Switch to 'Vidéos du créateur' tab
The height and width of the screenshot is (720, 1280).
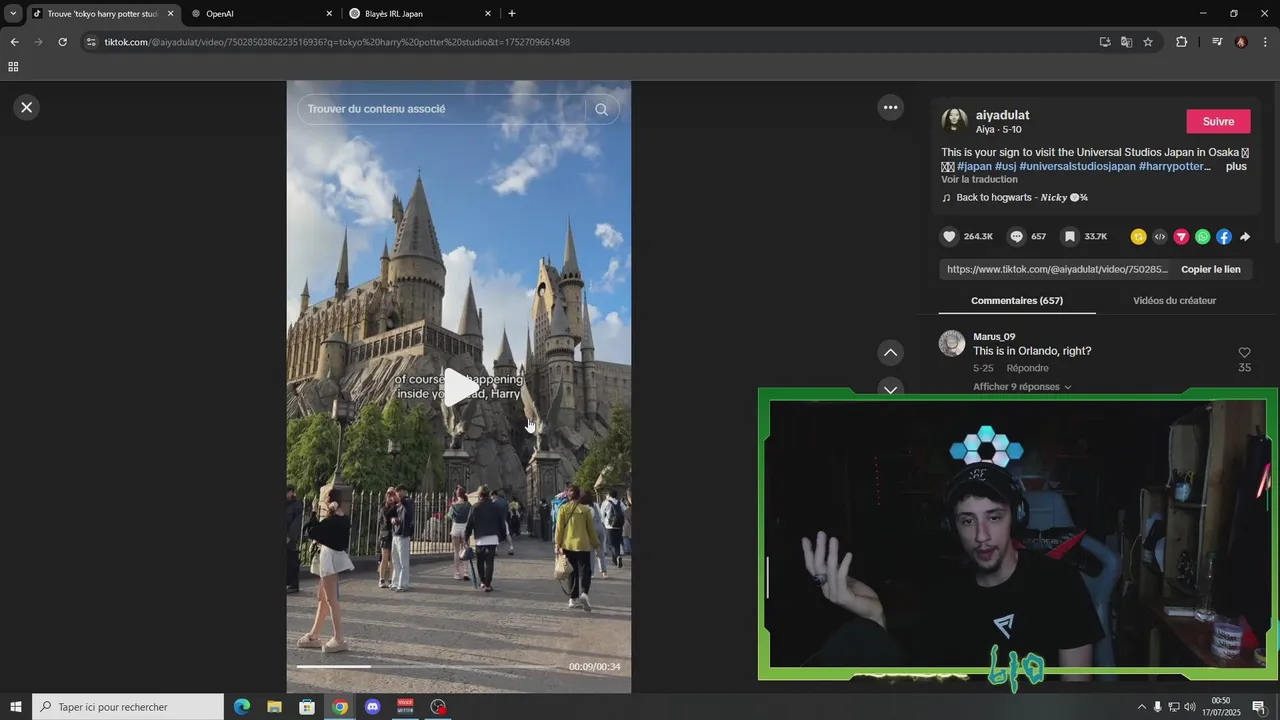pos(1174,300)
